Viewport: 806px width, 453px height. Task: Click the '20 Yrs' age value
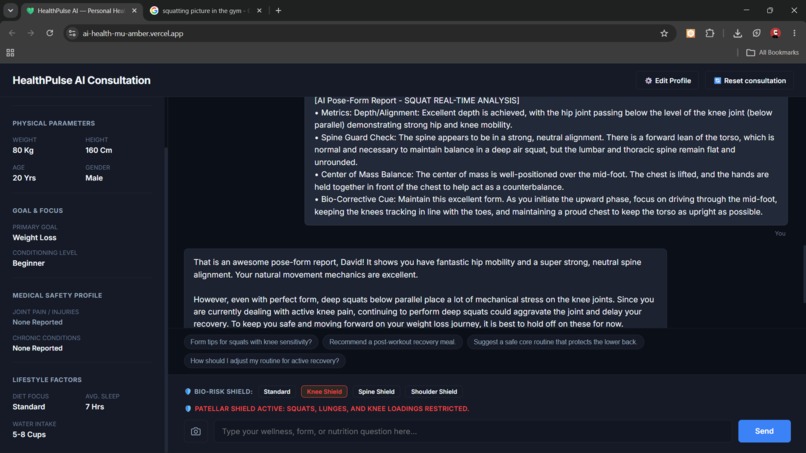24,178
